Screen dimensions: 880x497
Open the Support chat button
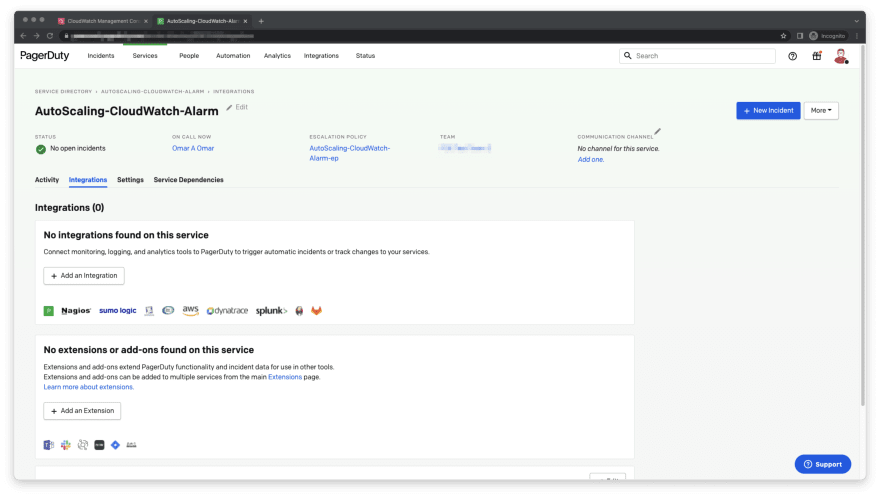coord(823,464)
